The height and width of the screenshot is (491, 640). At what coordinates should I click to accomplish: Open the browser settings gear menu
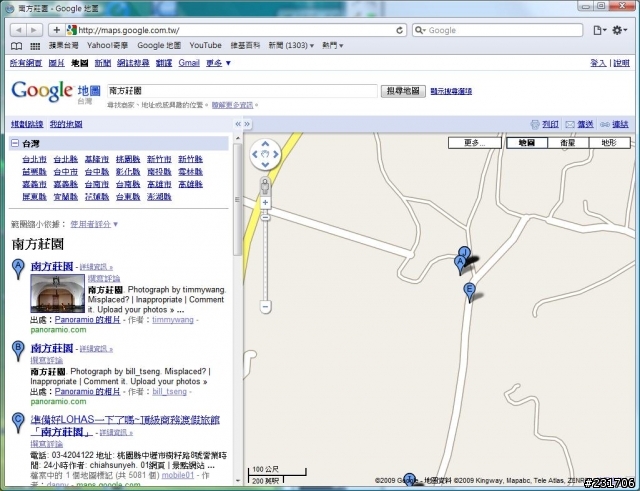(619, 30)
